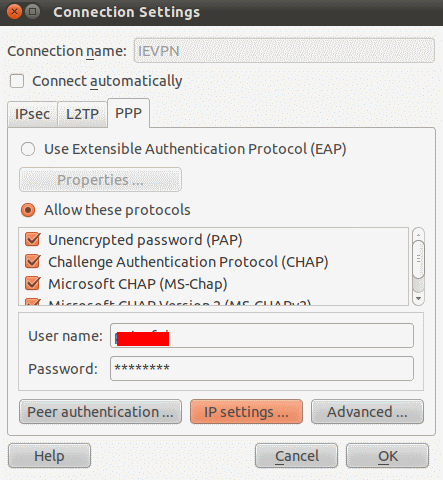Uncheck Challenge Authentication Protocol (CHAP)
Viewport: 443px width, 480px height.
(33, 262)
